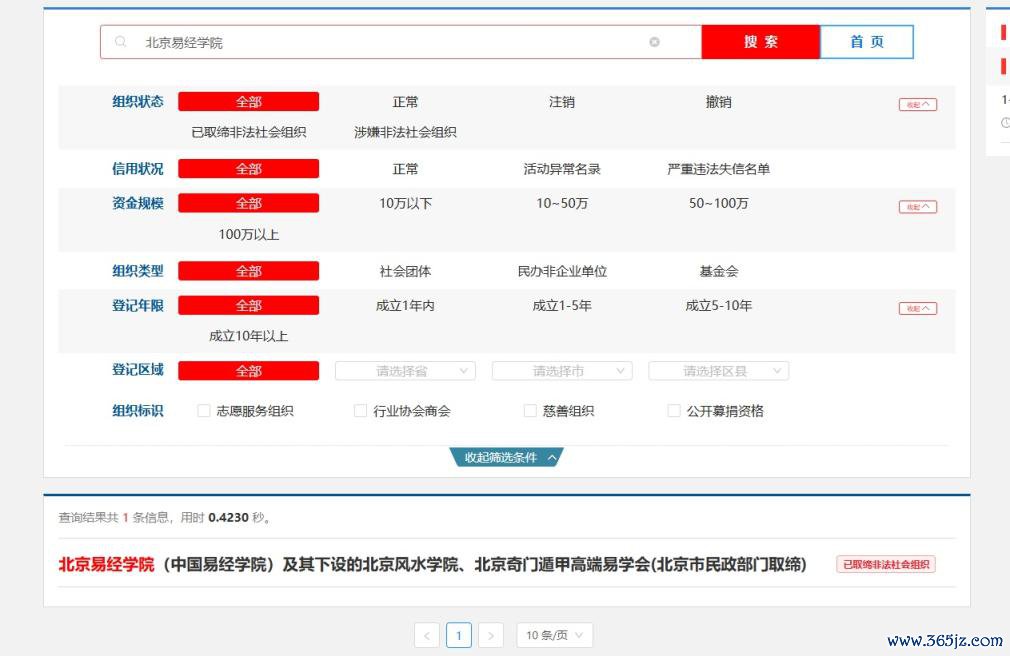Open the 10 条/页 page size dropdown

555,635
